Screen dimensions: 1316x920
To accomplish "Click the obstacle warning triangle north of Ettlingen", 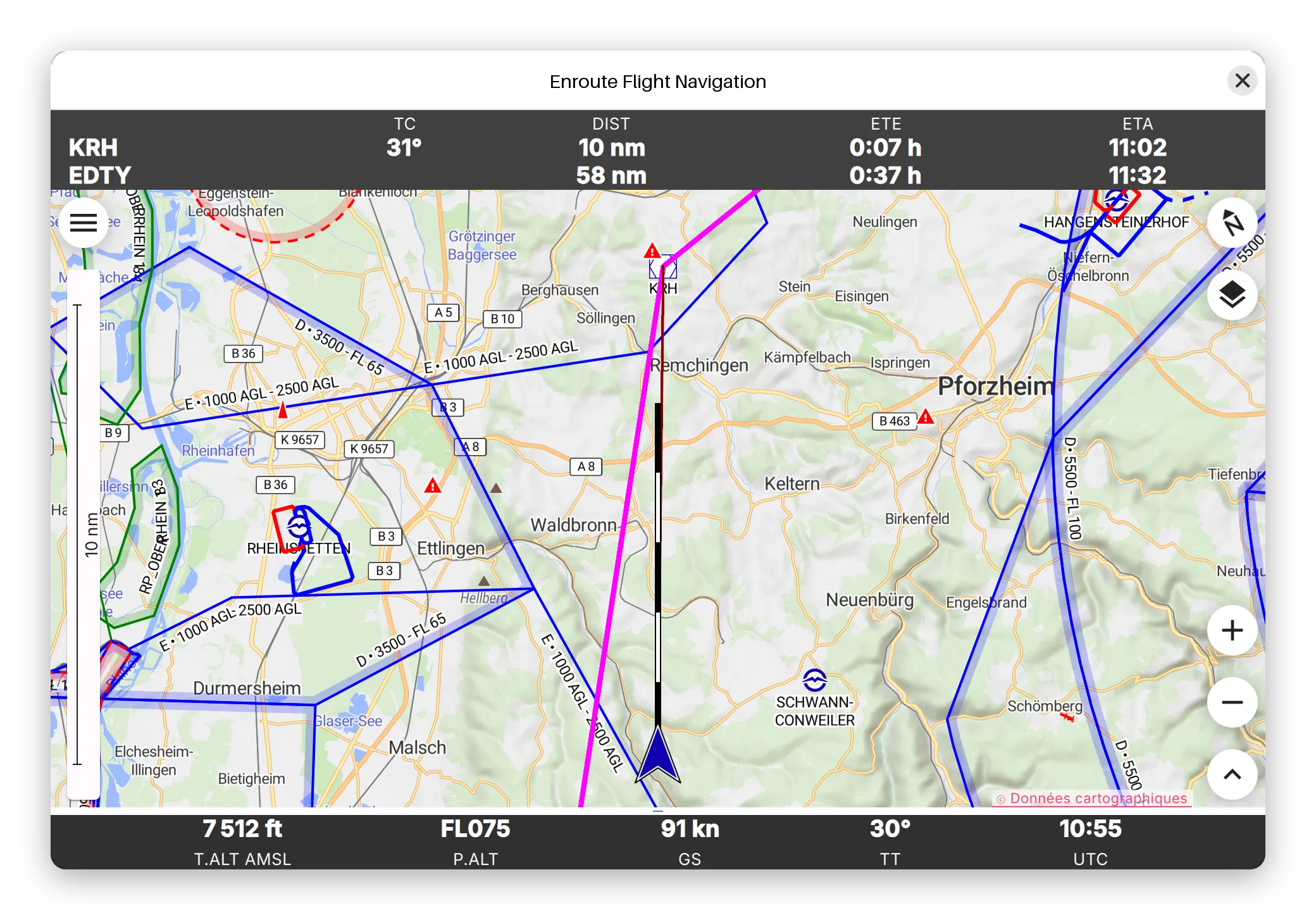I will (432, 486).
